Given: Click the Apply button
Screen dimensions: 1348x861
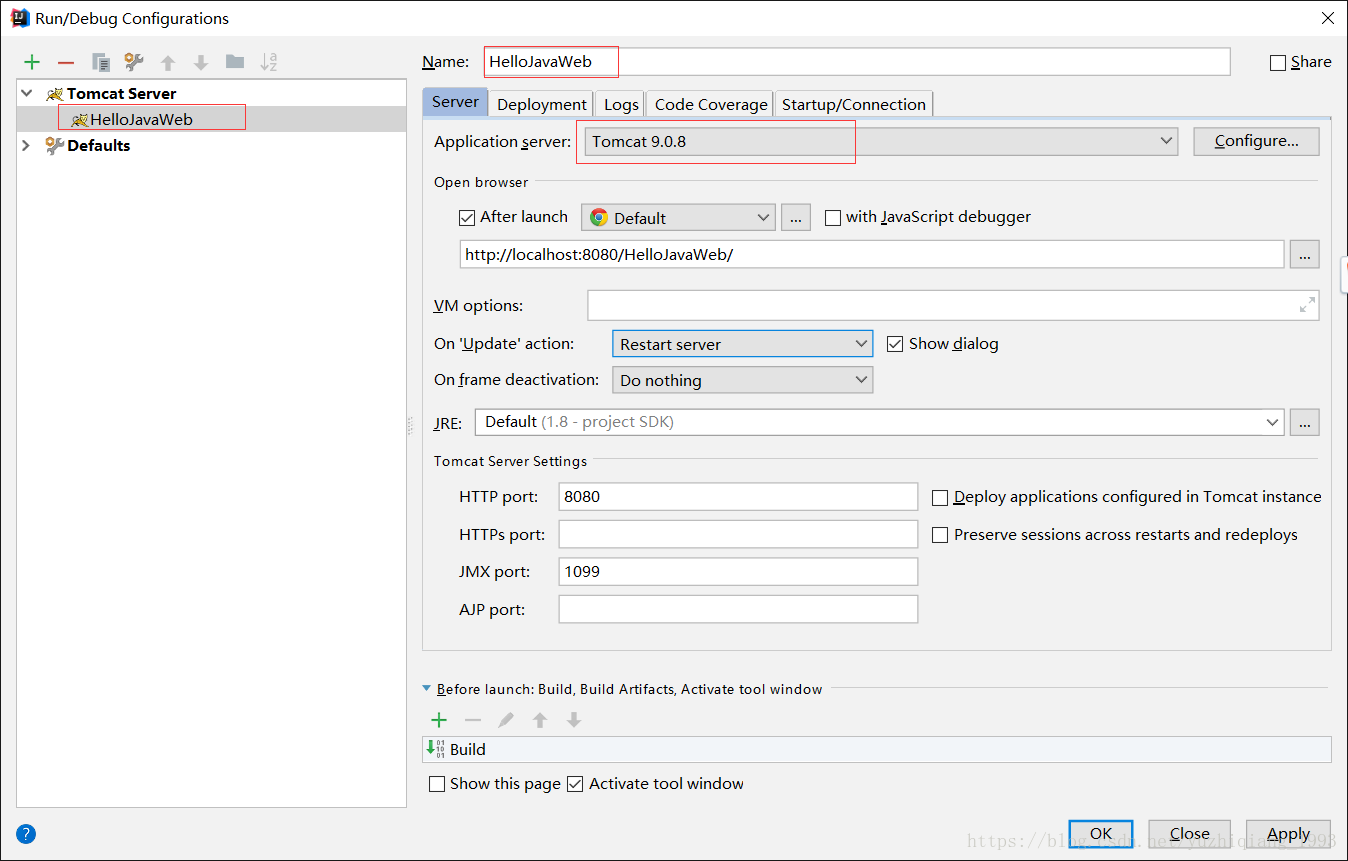Looking at the screenshot, I should (1289, 834).
